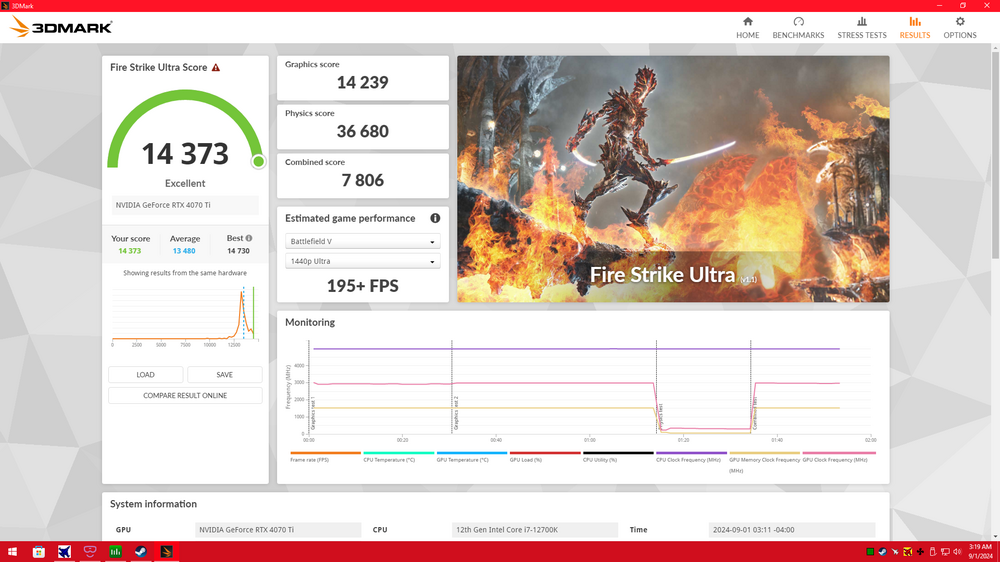The width and height of the screenshot is (1000, 562).
Task: Toggle Frame rate (FPS) legend
Action: [x=325, y=456]
